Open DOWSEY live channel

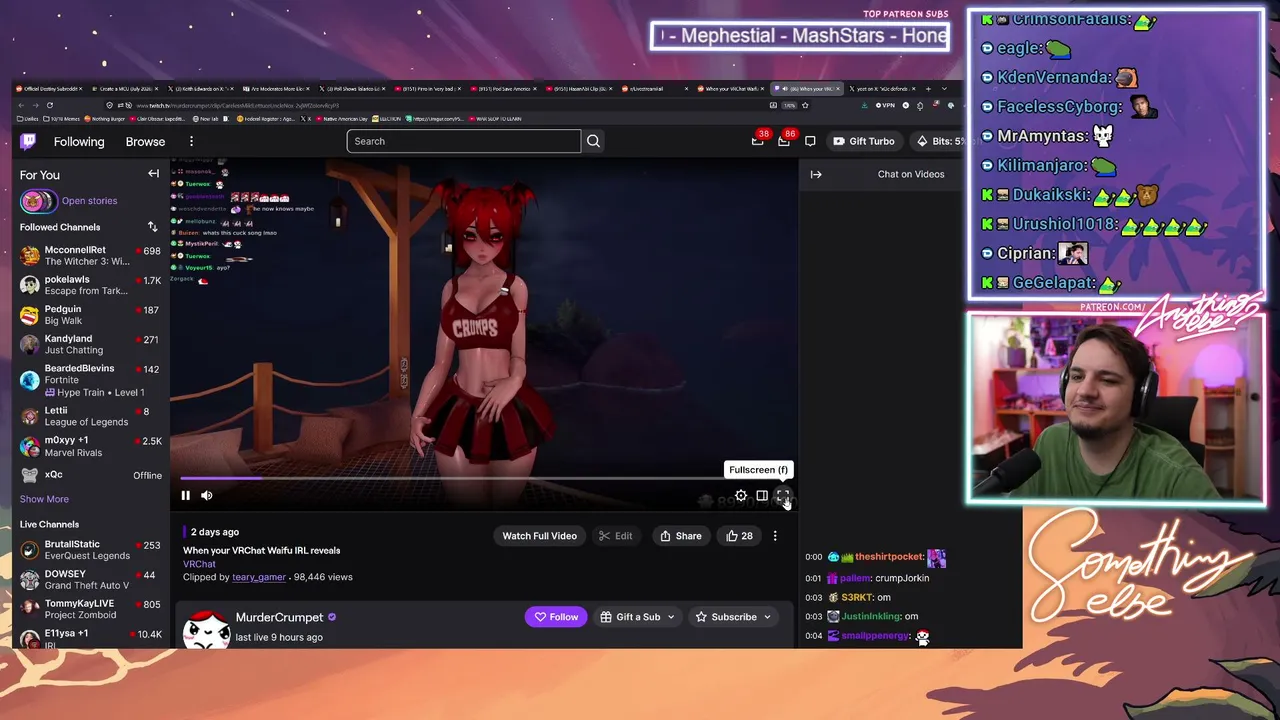(90, 580)
